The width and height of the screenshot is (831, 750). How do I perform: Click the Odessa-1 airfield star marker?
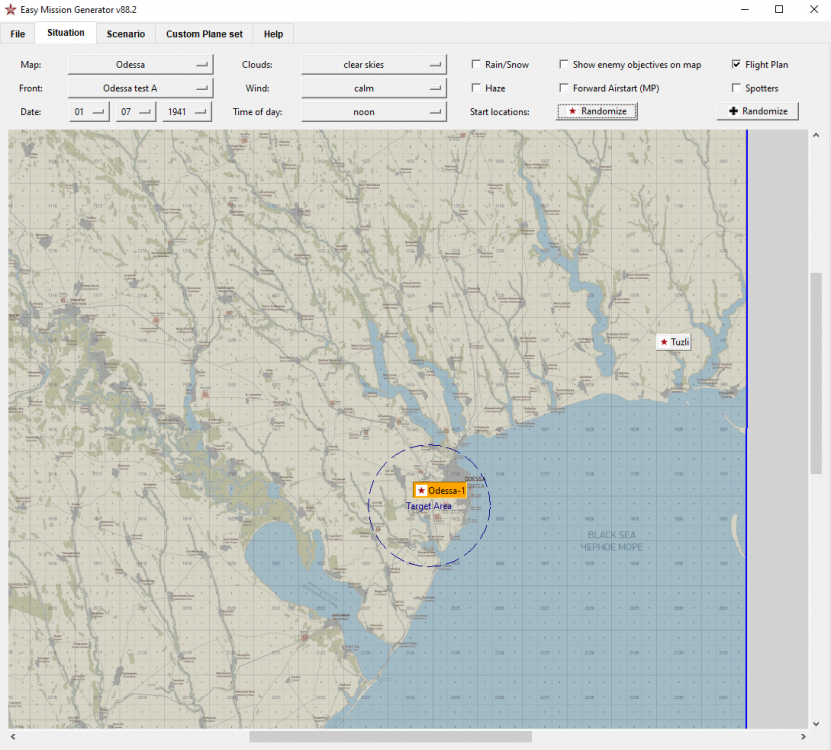[421, 491]
